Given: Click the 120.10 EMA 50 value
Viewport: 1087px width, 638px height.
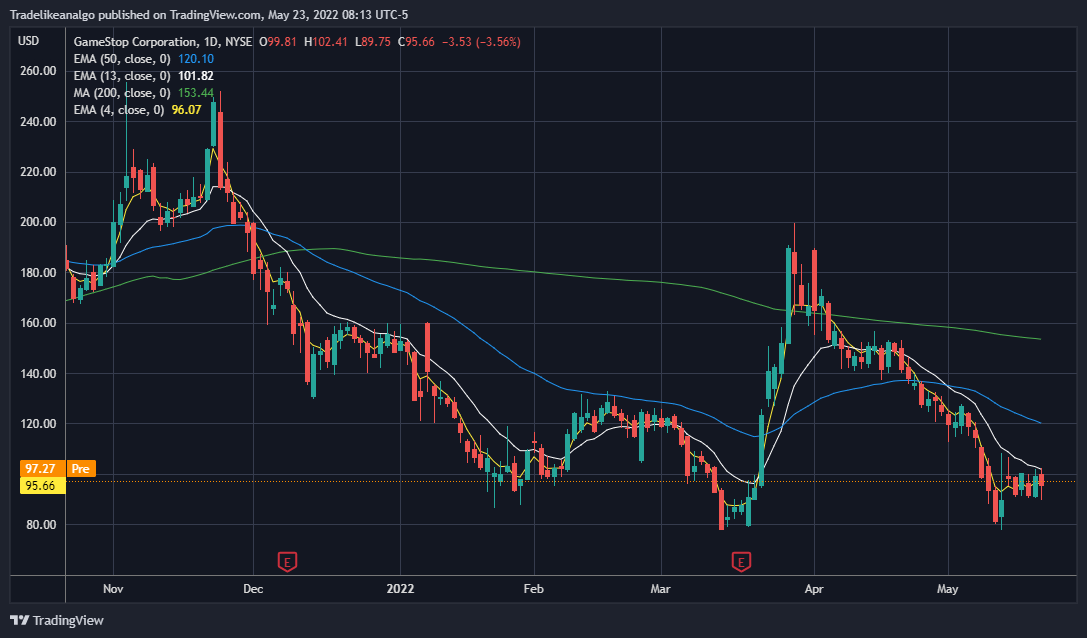Looking at the screenshot, I should click(196, 59).
